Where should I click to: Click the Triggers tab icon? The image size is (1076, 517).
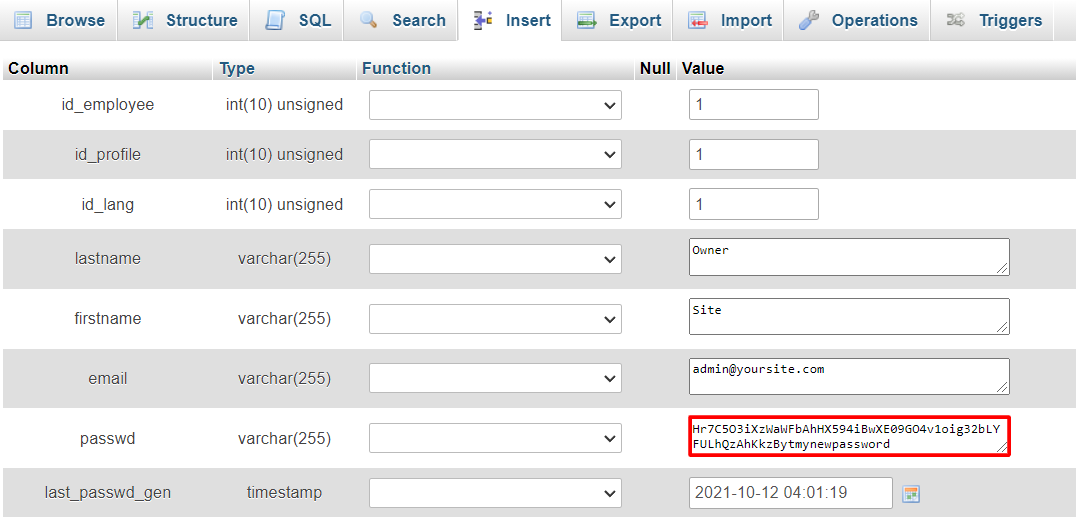(x=956, y=20)
